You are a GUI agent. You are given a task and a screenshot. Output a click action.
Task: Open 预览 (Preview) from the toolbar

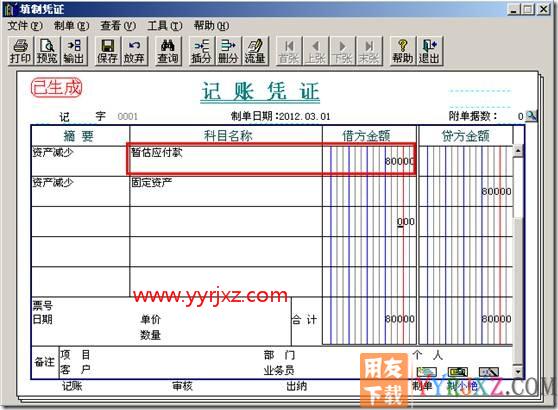point(47,51)
